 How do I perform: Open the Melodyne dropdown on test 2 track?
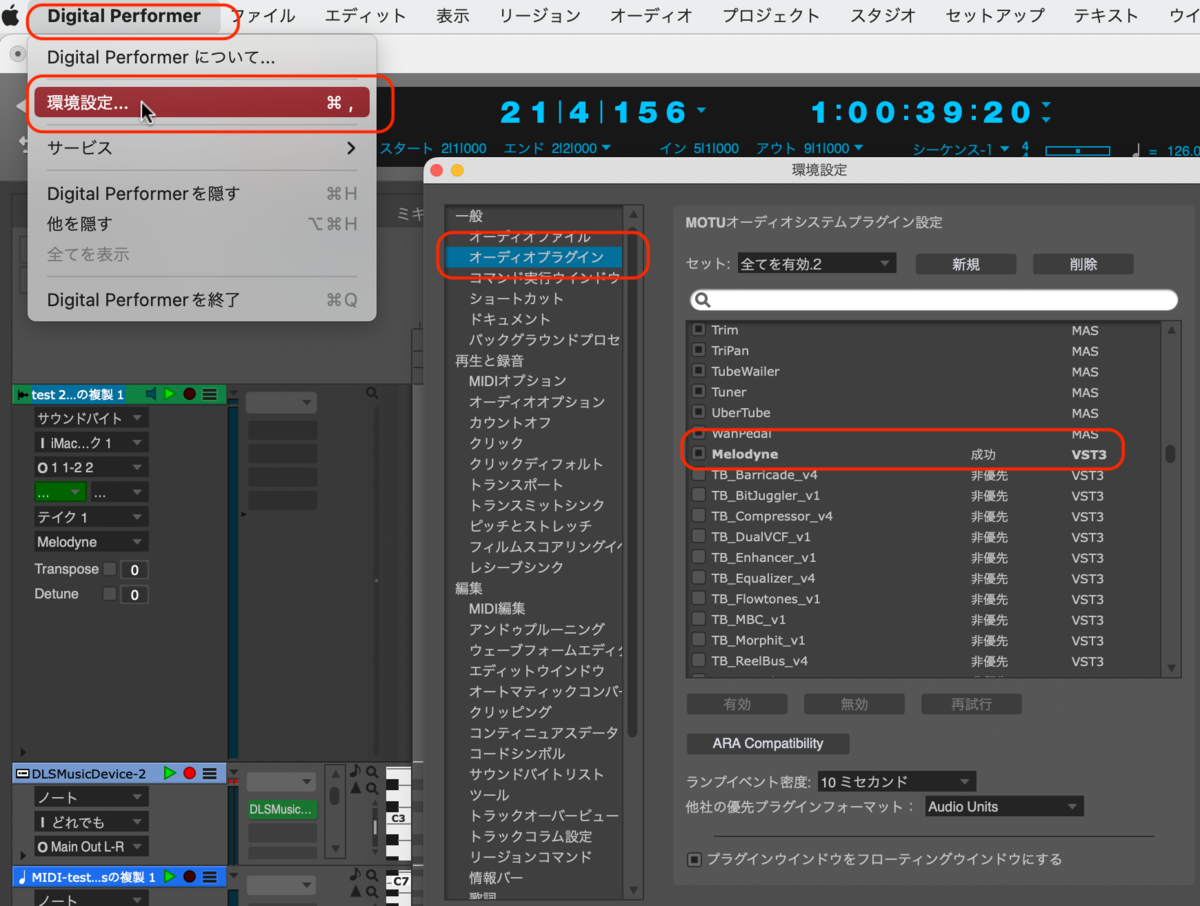tap(91, 542)
